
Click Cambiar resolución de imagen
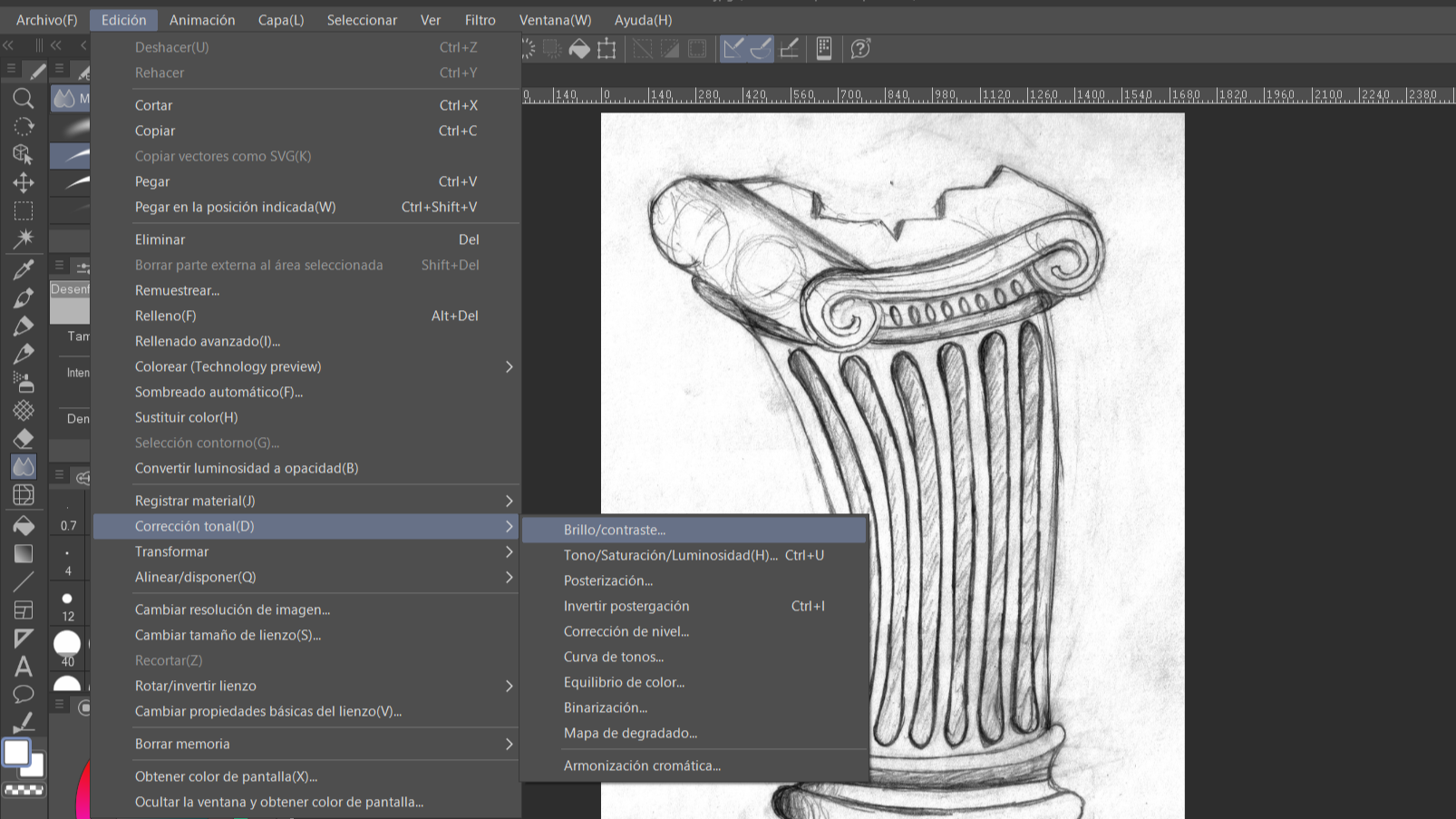click(x=232, y=609)
